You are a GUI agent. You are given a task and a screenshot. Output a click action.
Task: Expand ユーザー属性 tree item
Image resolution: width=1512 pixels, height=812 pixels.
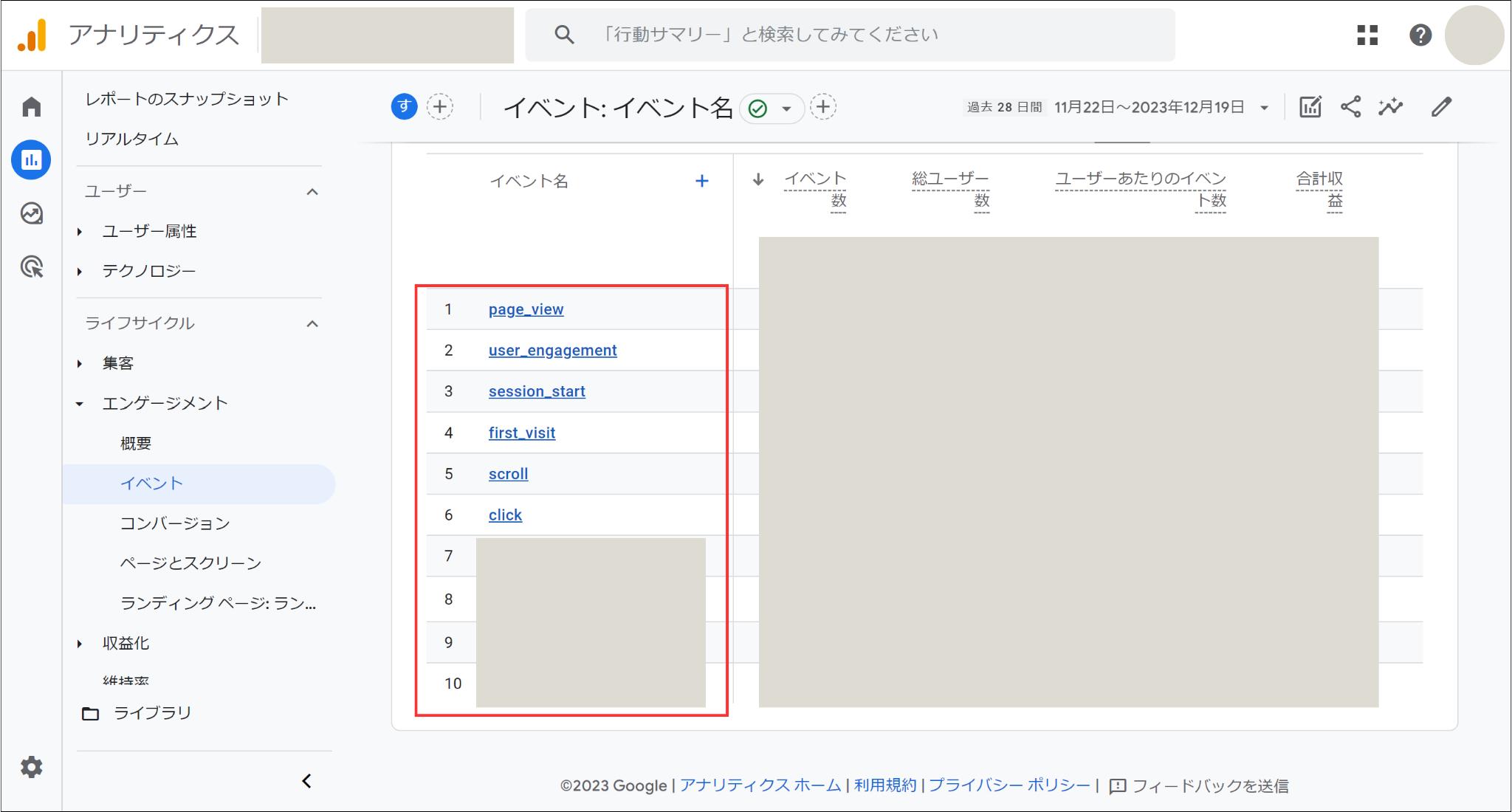(80, 232)
